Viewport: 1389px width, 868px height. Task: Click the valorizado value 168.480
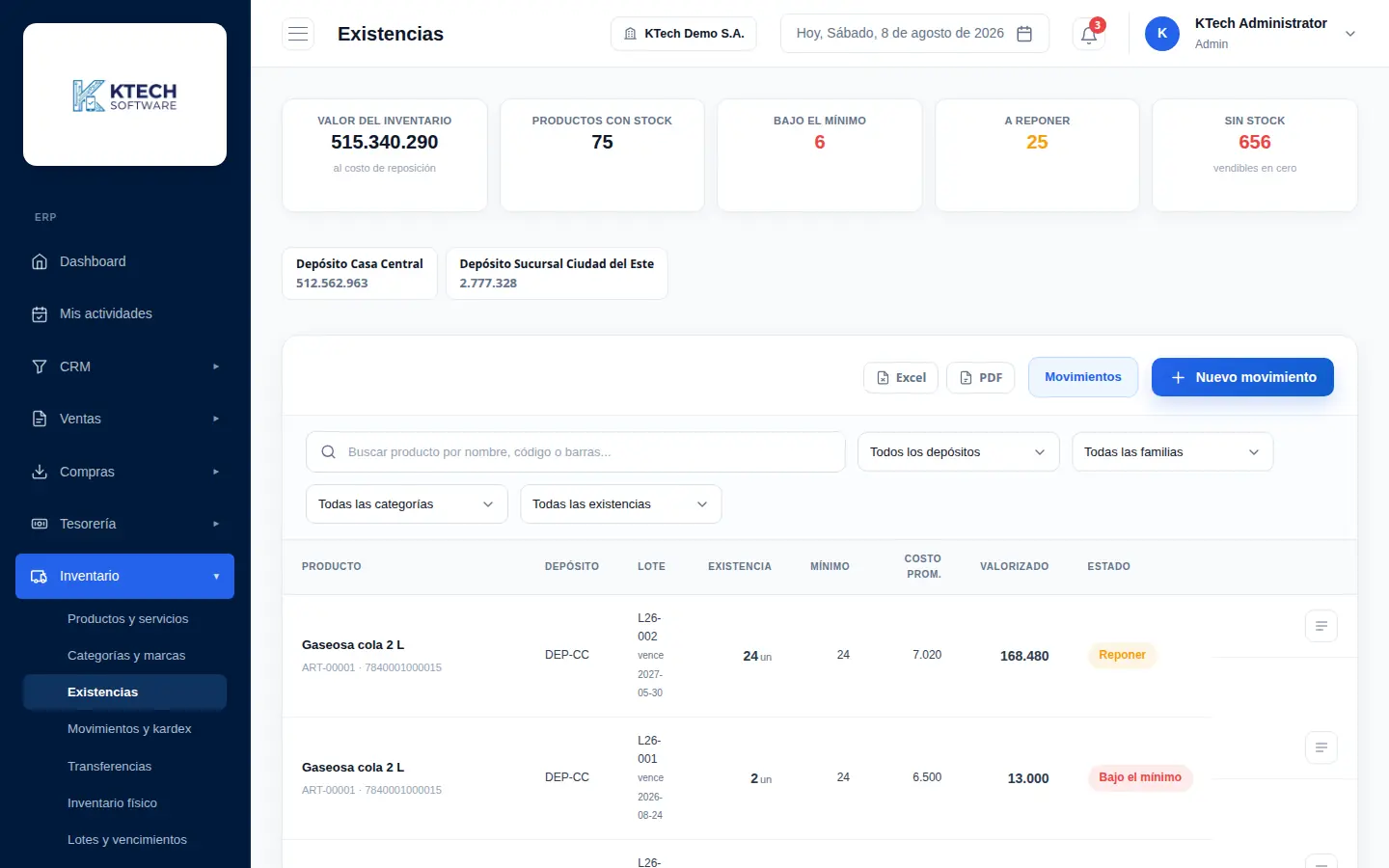[x=1024, y=656]
